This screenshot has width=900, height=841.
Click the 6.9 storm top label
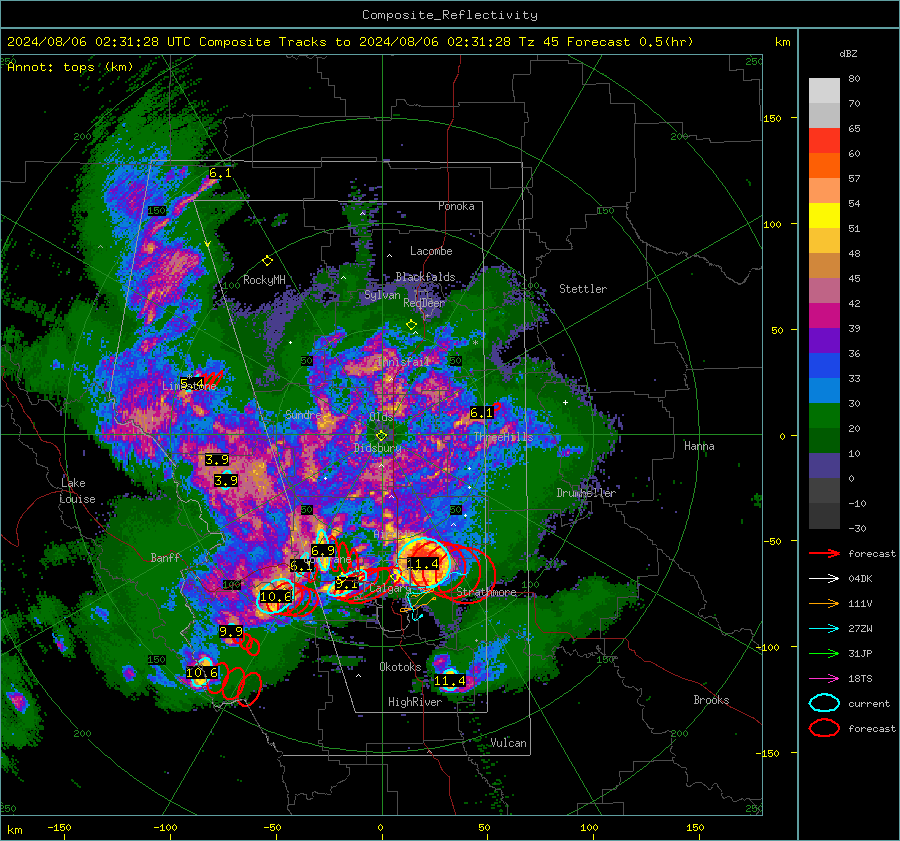(x=323, y=551)
